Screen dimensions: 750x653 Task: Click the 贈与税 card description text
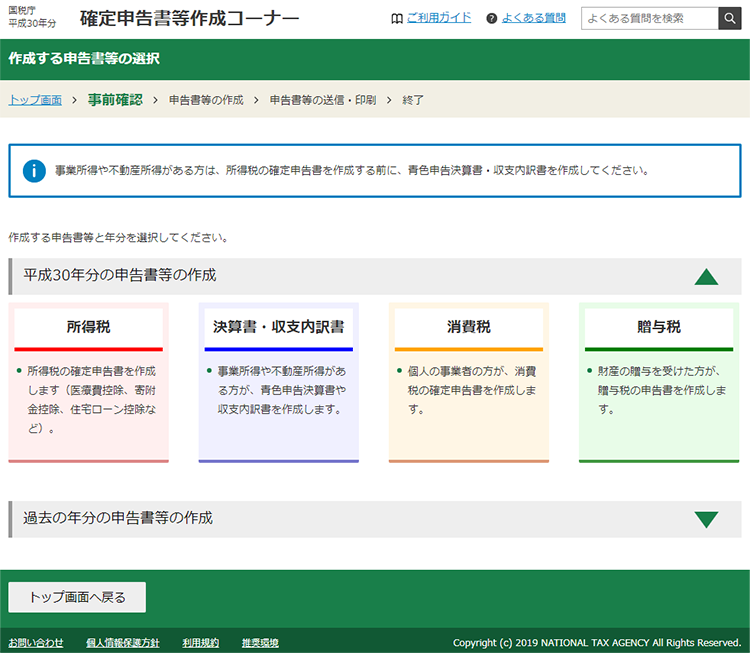(x=662, y=390)
